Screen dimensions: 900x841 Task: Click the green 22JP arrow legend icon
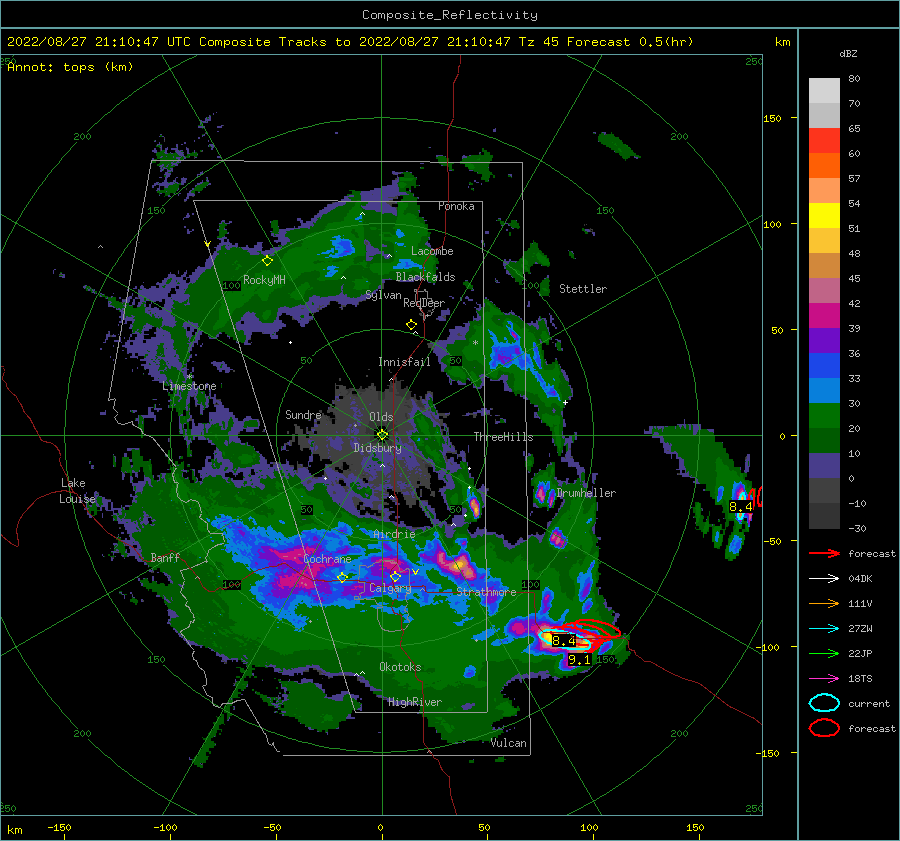tap(824, 653)
